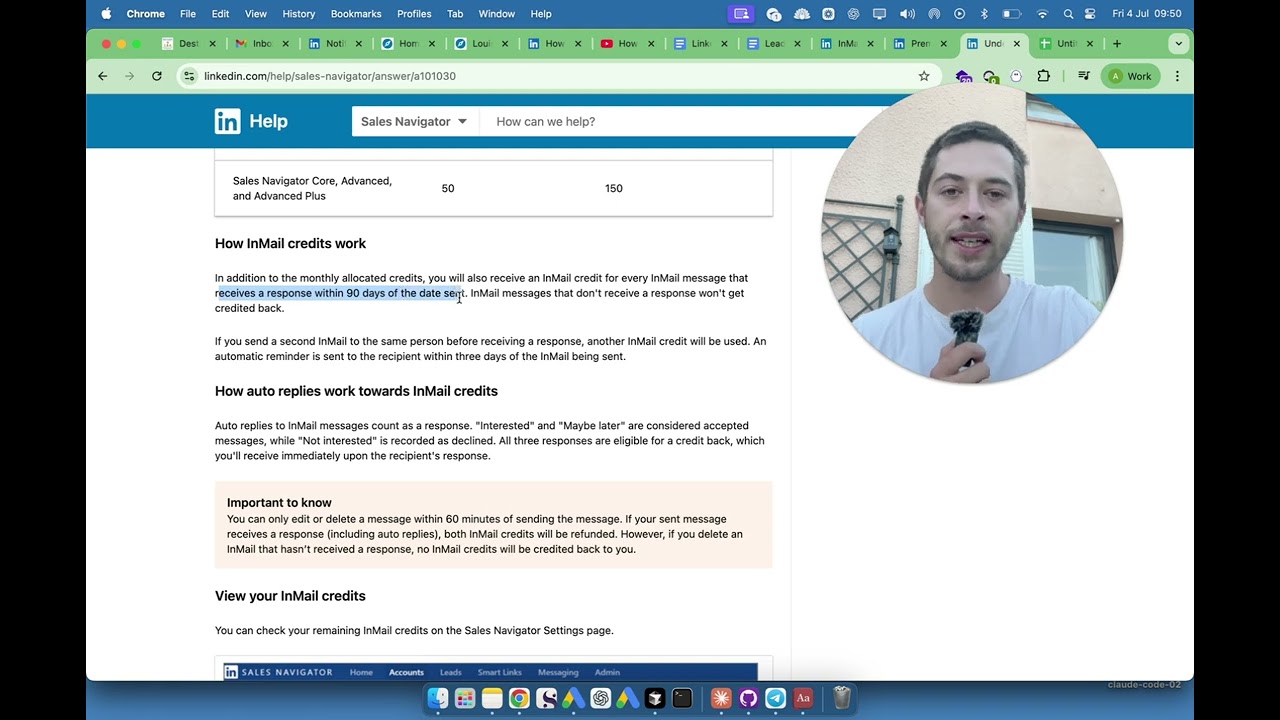This screenshot has width=1280, height=720.
Task: Click the 'View your InMail credits' heading
Action: tap(290, 596)
